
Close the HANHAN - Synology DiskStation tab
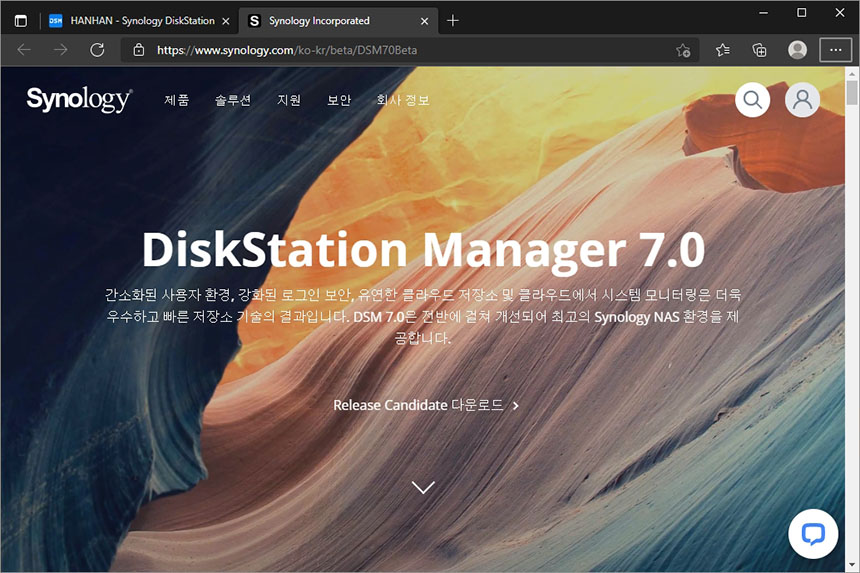tap(225, 21)
